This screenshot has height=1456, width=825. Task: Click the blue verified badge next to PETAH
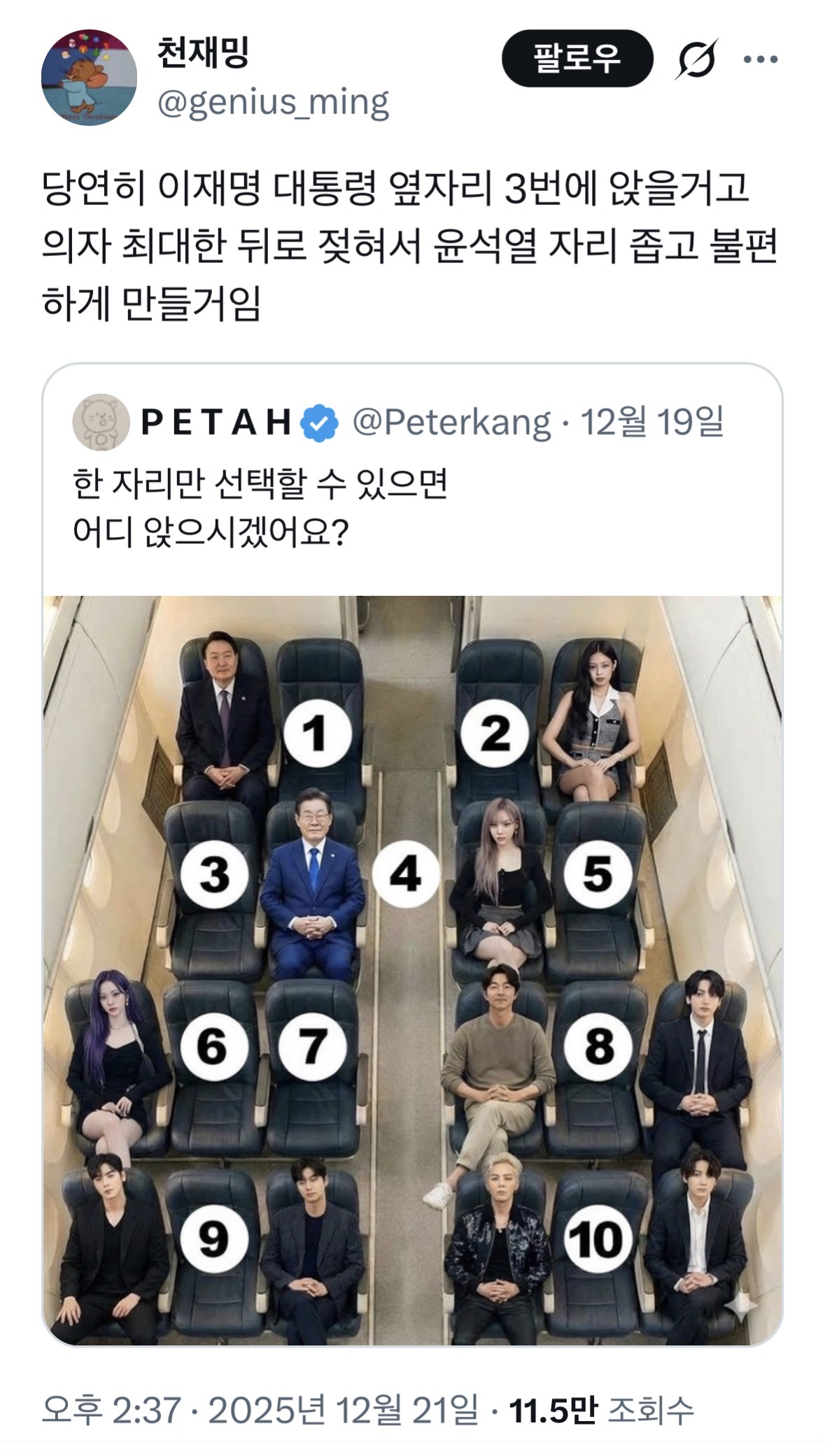tap(320, 422)
